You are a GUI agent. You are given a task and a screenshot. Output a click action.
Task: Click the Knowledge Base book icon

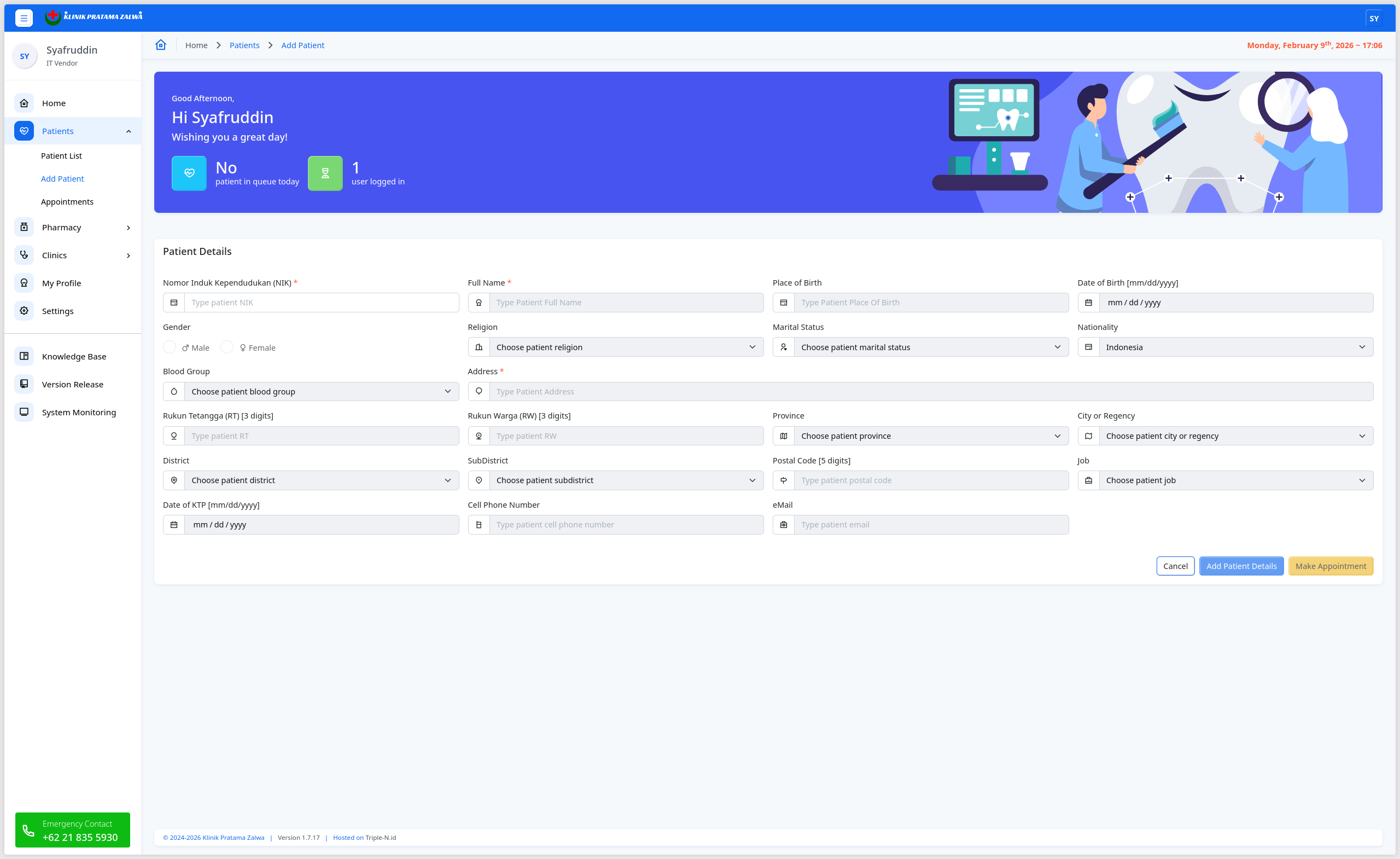(24, 356)
